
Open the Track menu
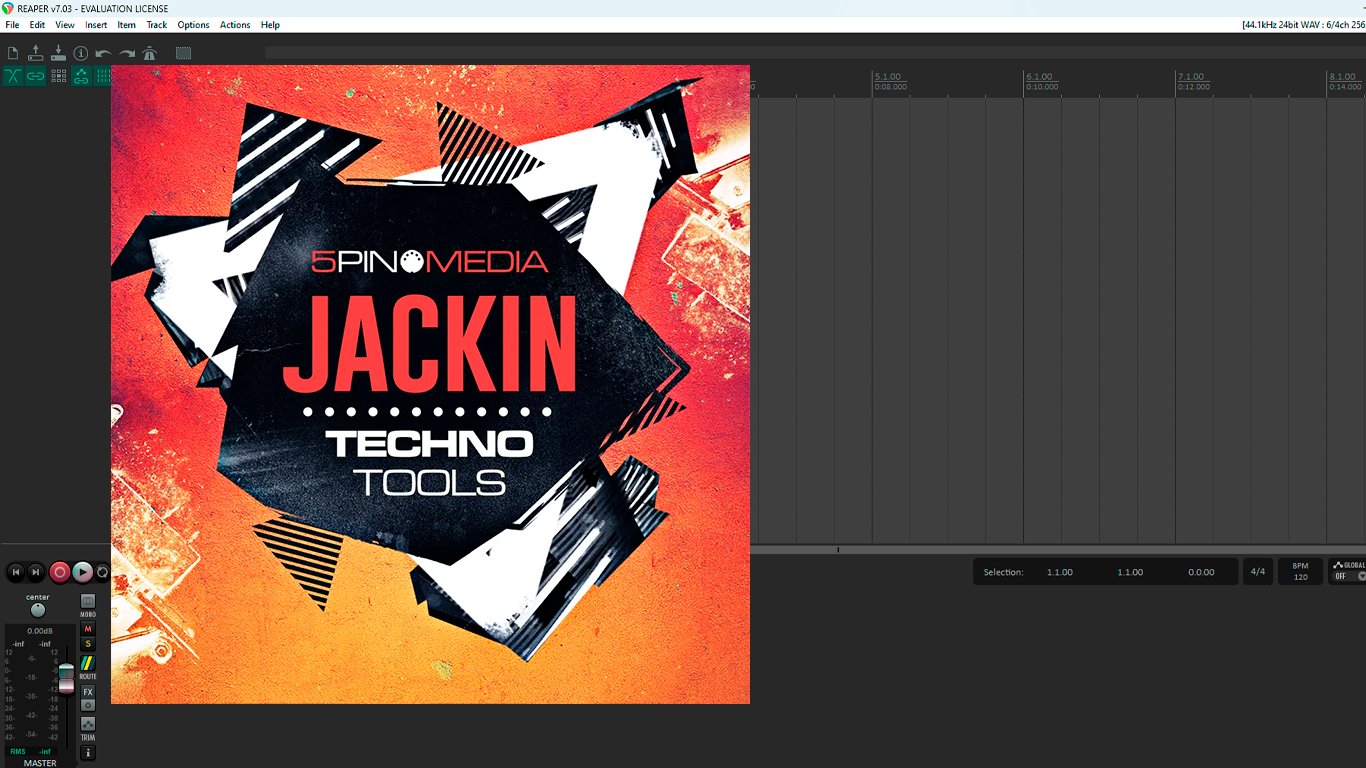pyautogui.click(x=157, y=25)
